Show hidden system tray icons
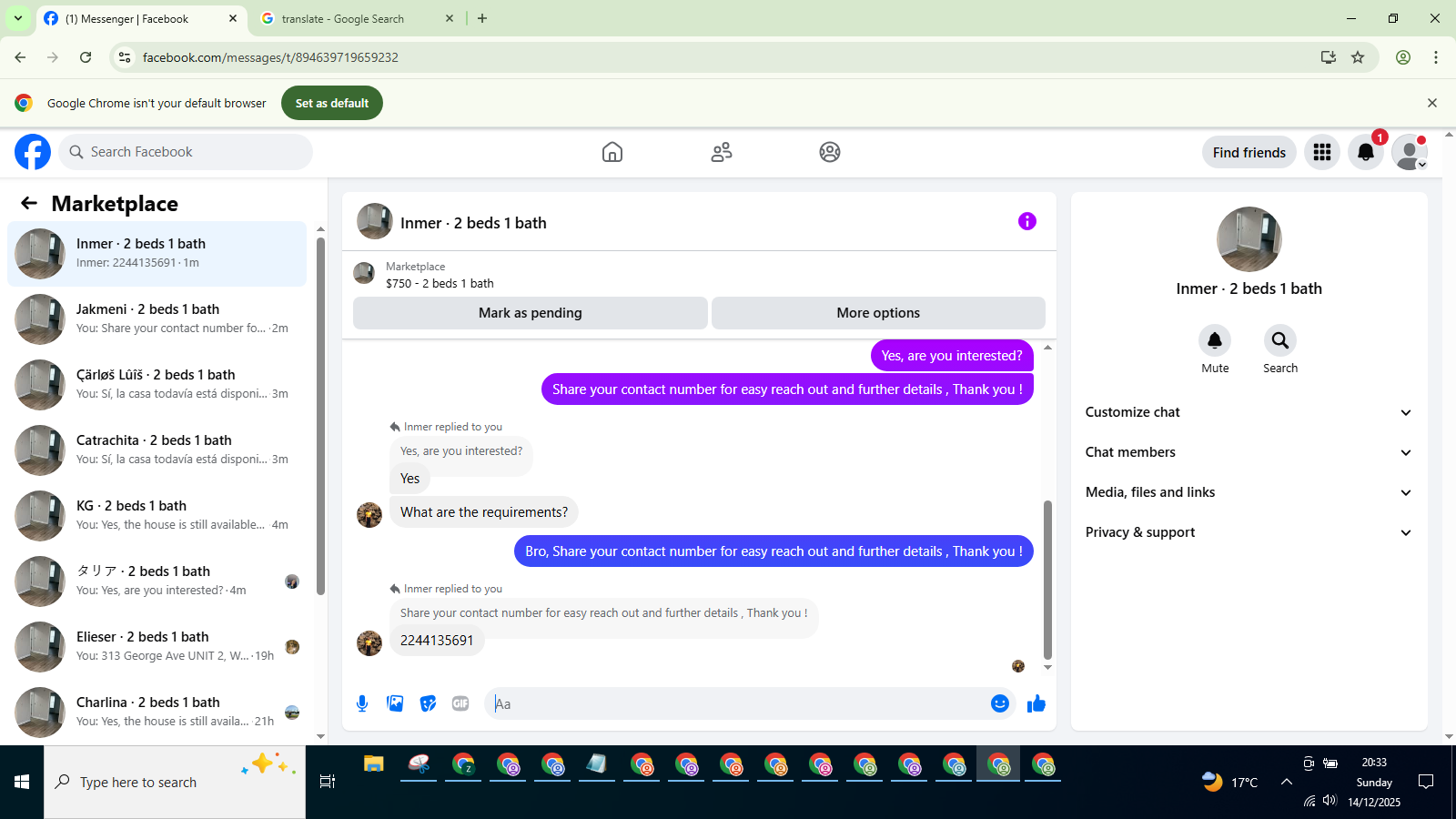 click(1286, 782)
